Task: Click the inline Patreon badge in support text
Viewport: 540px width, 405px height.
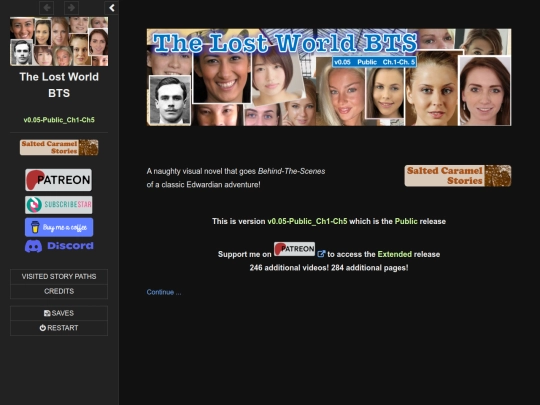Action: (x=294, y=249)
